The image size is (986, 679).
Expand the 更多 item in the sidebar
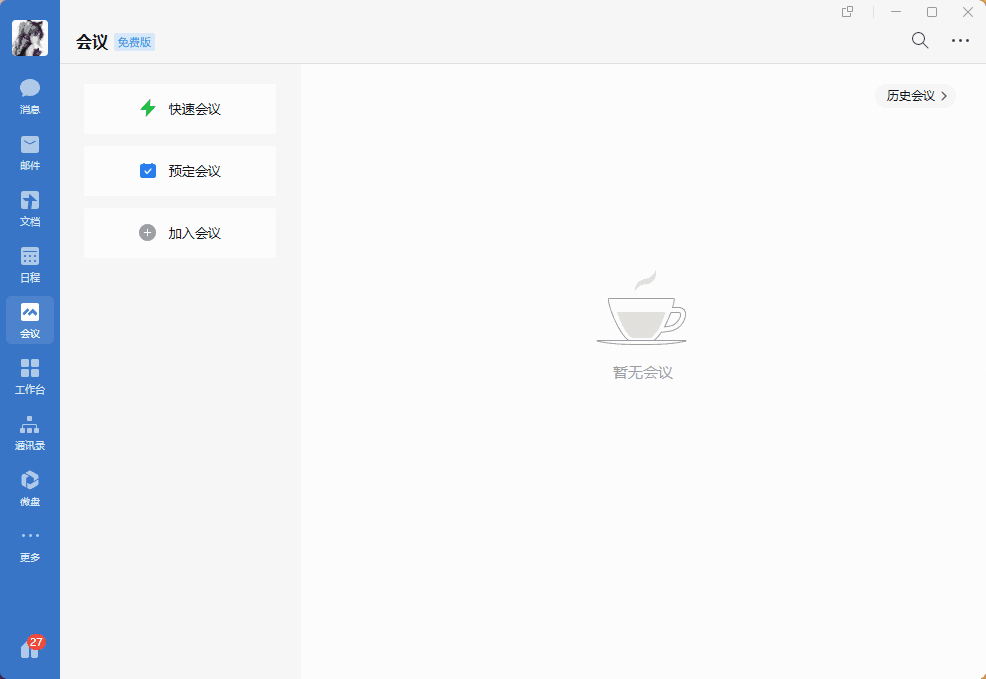(x=29, y=544)
